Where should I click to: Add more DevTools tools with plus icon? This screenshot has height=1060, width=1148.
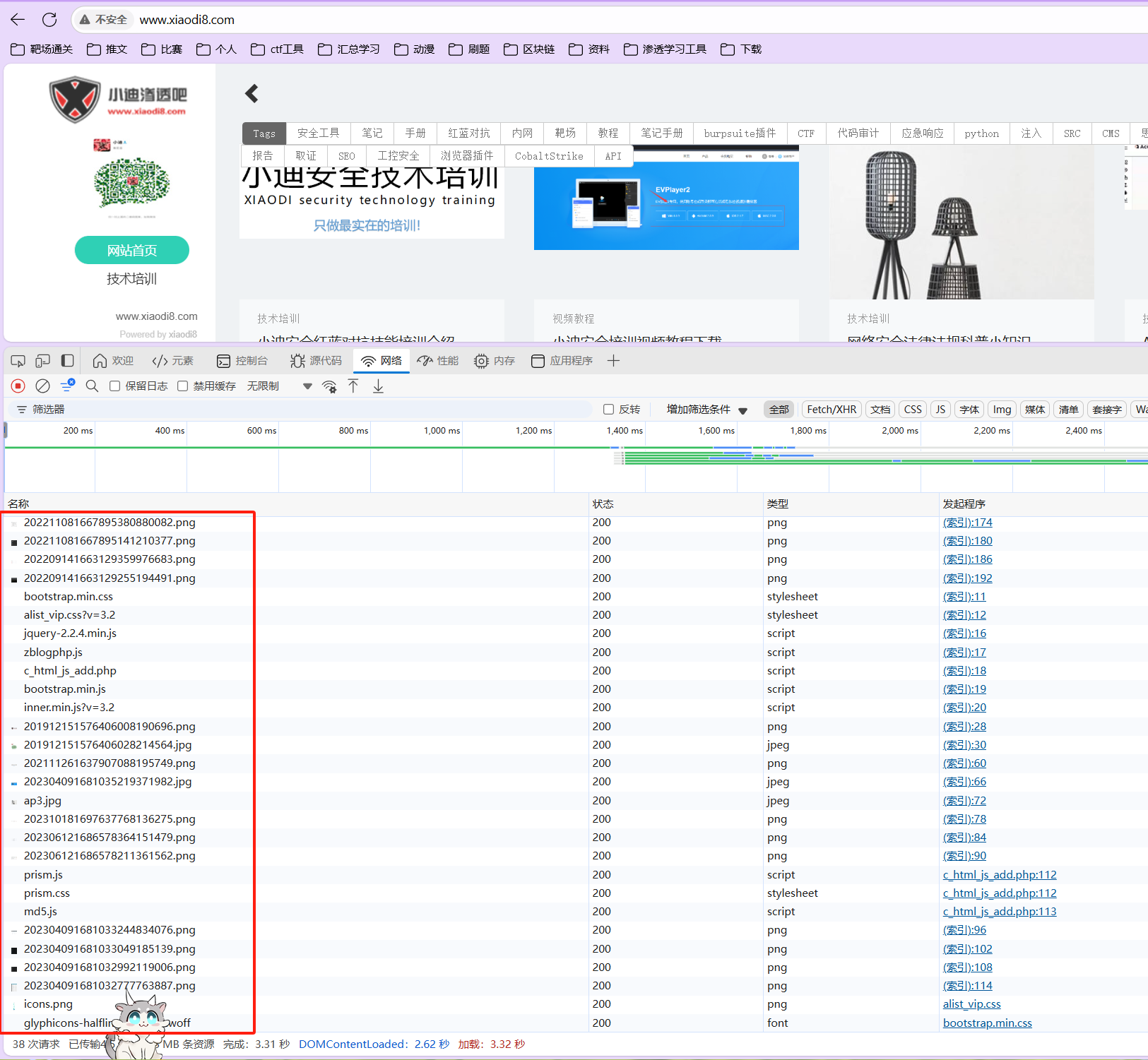613,361
